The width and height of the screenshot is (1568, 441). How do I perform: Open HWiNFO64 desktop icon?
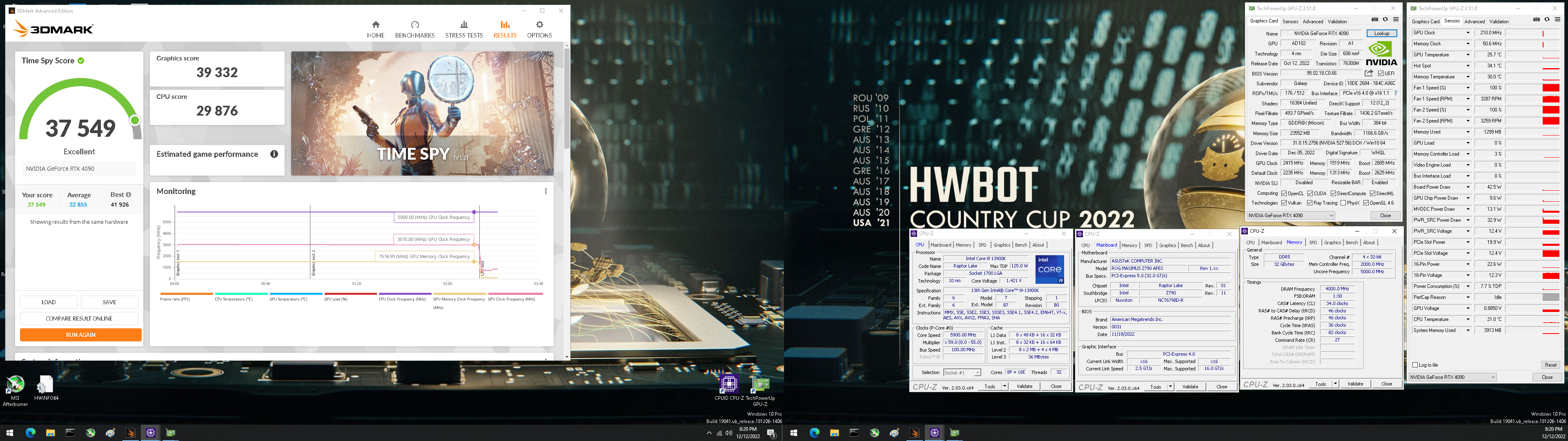point(46,388)
